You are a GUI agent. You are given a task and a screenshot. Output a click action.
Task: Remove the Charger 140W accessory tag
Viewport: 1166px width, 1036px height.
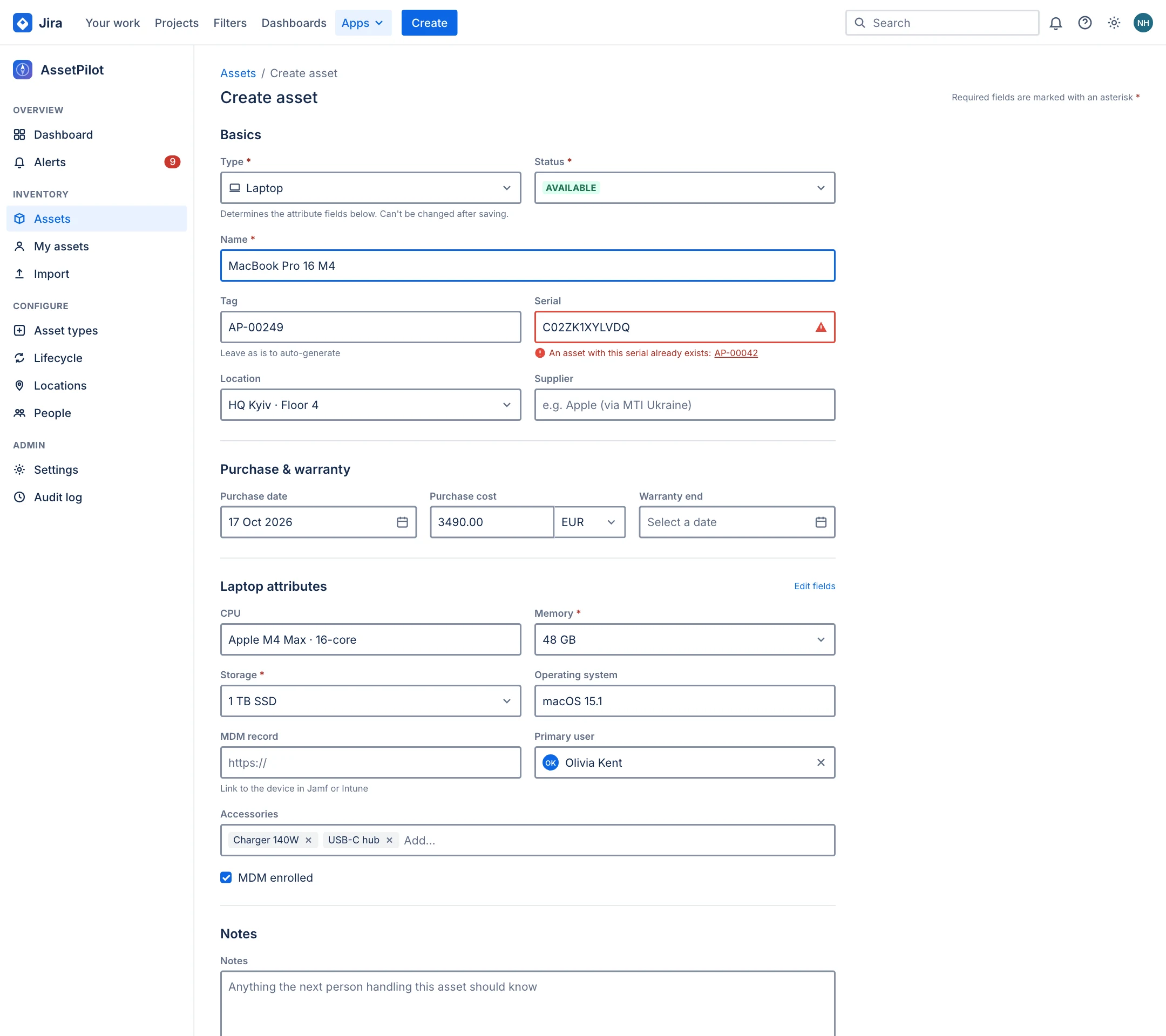(308, 841)
